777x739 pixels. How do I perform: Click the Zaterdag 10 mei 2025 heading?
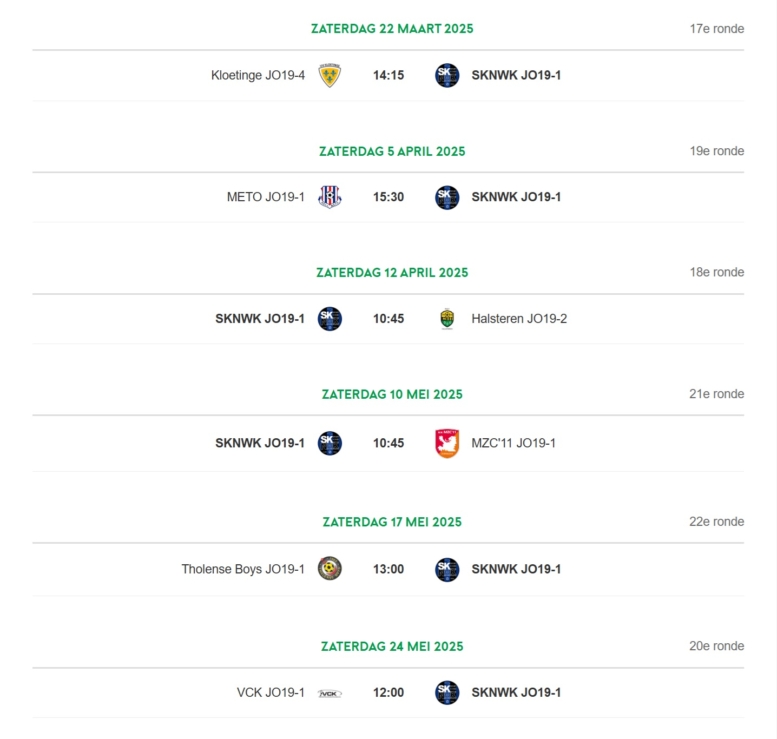coord(392,395)
